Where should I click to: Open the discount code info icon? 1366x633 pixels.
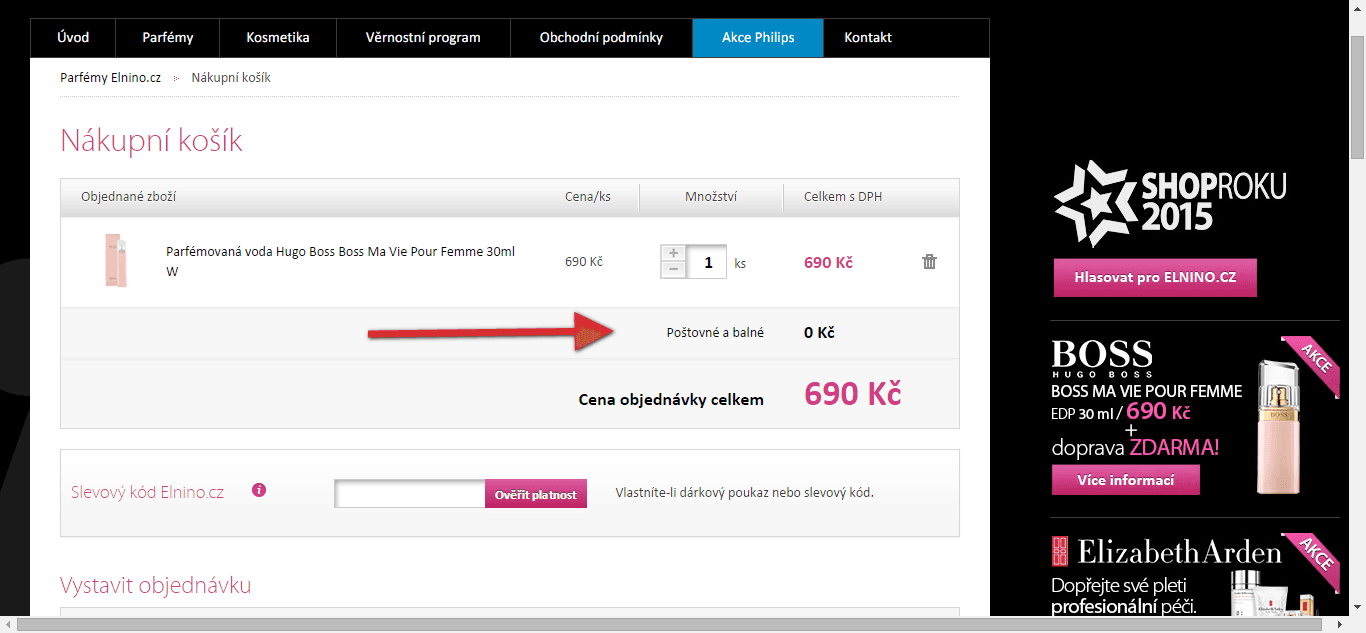coord(259,490)
